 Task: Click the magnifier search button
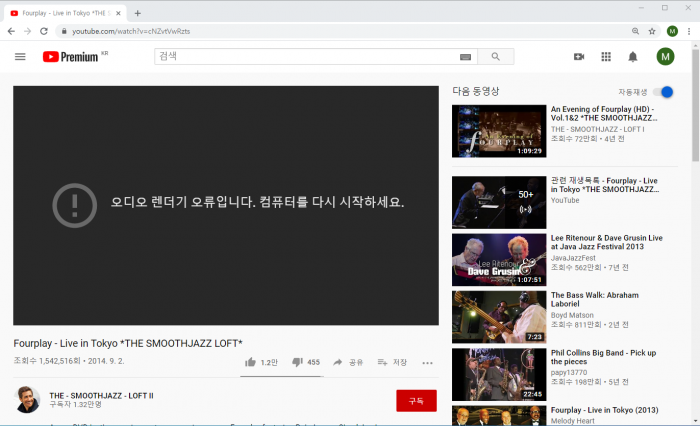coord(496,57)
